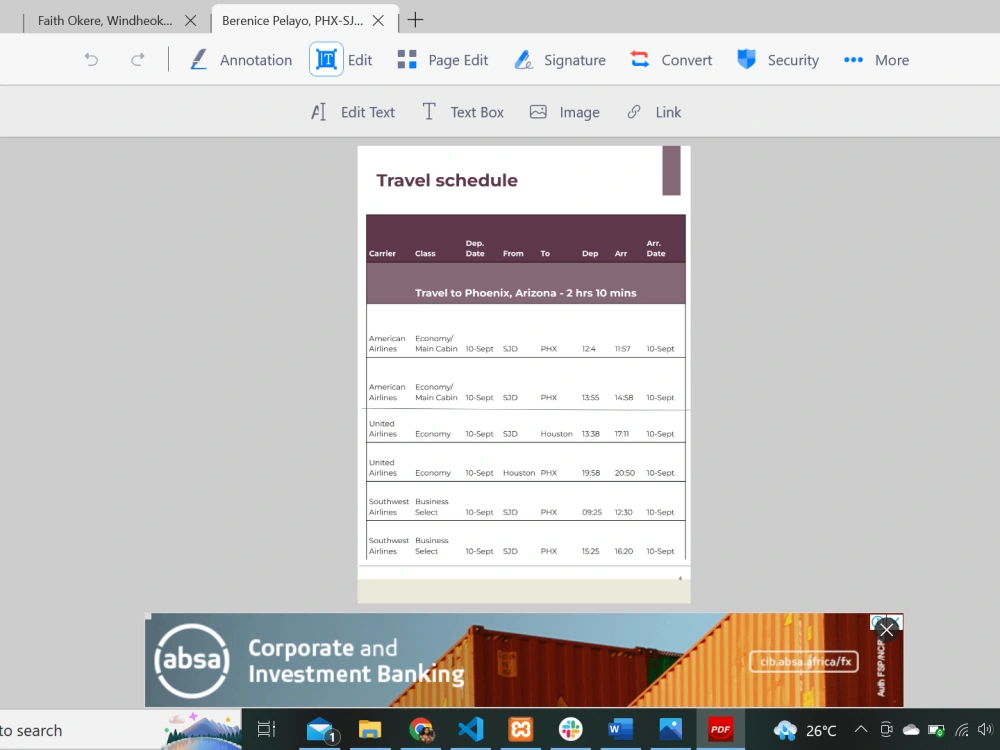Click arrival time 20:50 cell
Viewport: 1000px width, 750px height.
click(x=624, y=473)
